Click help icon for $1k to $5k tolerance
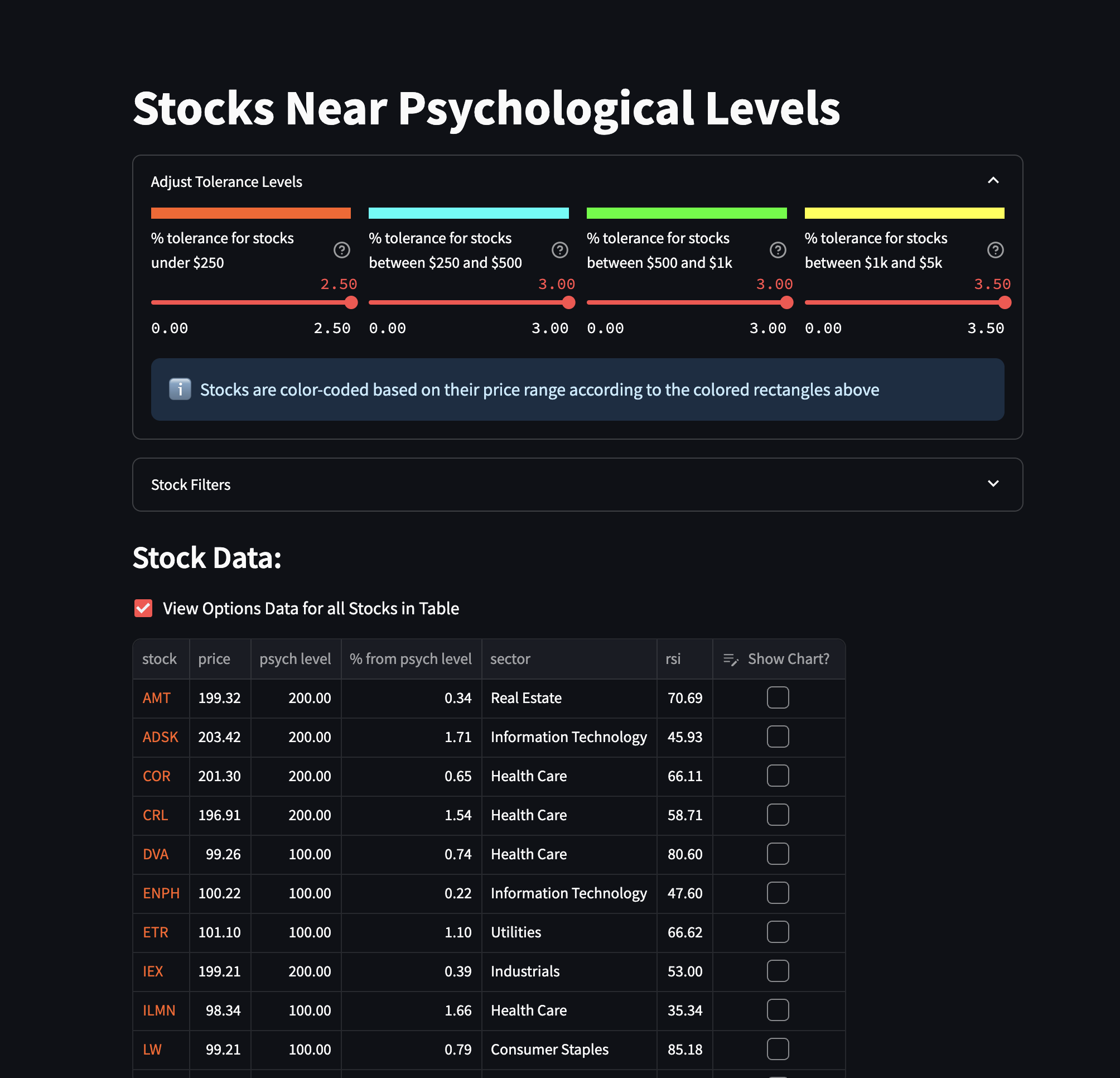 point(996,250)
